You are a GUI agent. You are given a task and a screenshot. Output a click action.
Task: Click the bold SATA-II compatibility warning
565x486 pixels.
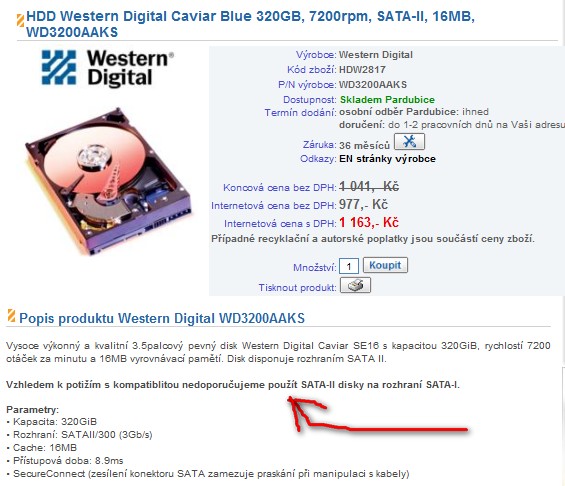pyautogui.click(x=233, y=385)
